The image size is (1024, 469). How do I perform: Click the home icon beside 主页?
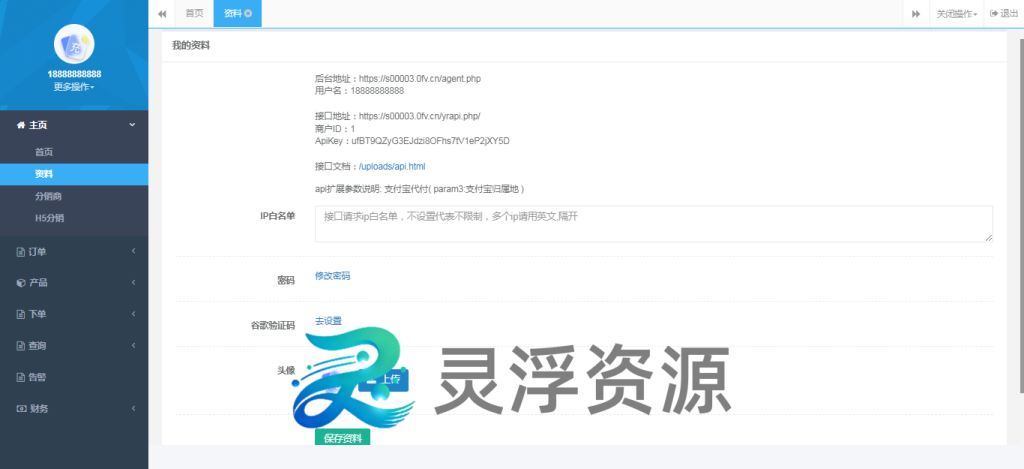click(x=20, y=125)
